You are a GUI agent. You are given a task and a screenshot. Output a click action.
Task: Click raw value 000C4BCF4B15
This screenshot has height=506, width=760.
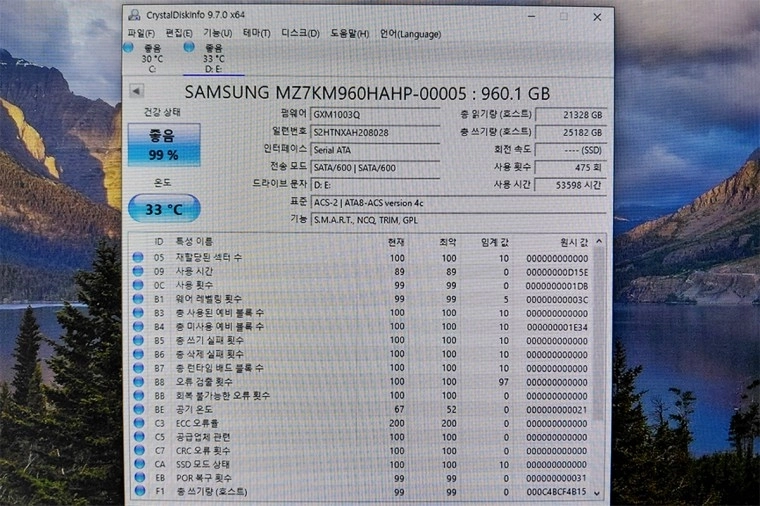pyautogui.click(x=556, y=492)
